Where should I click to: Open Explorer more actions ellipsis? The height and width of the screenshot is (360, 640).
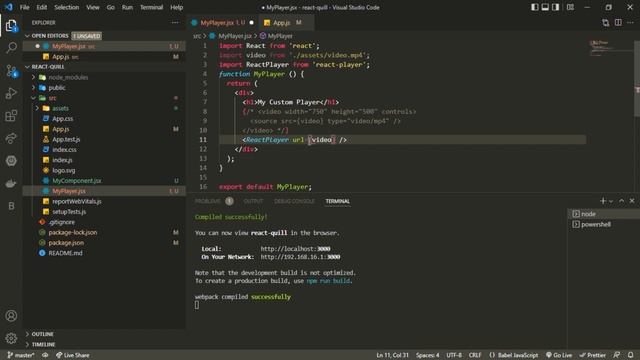tap(175, 23)
